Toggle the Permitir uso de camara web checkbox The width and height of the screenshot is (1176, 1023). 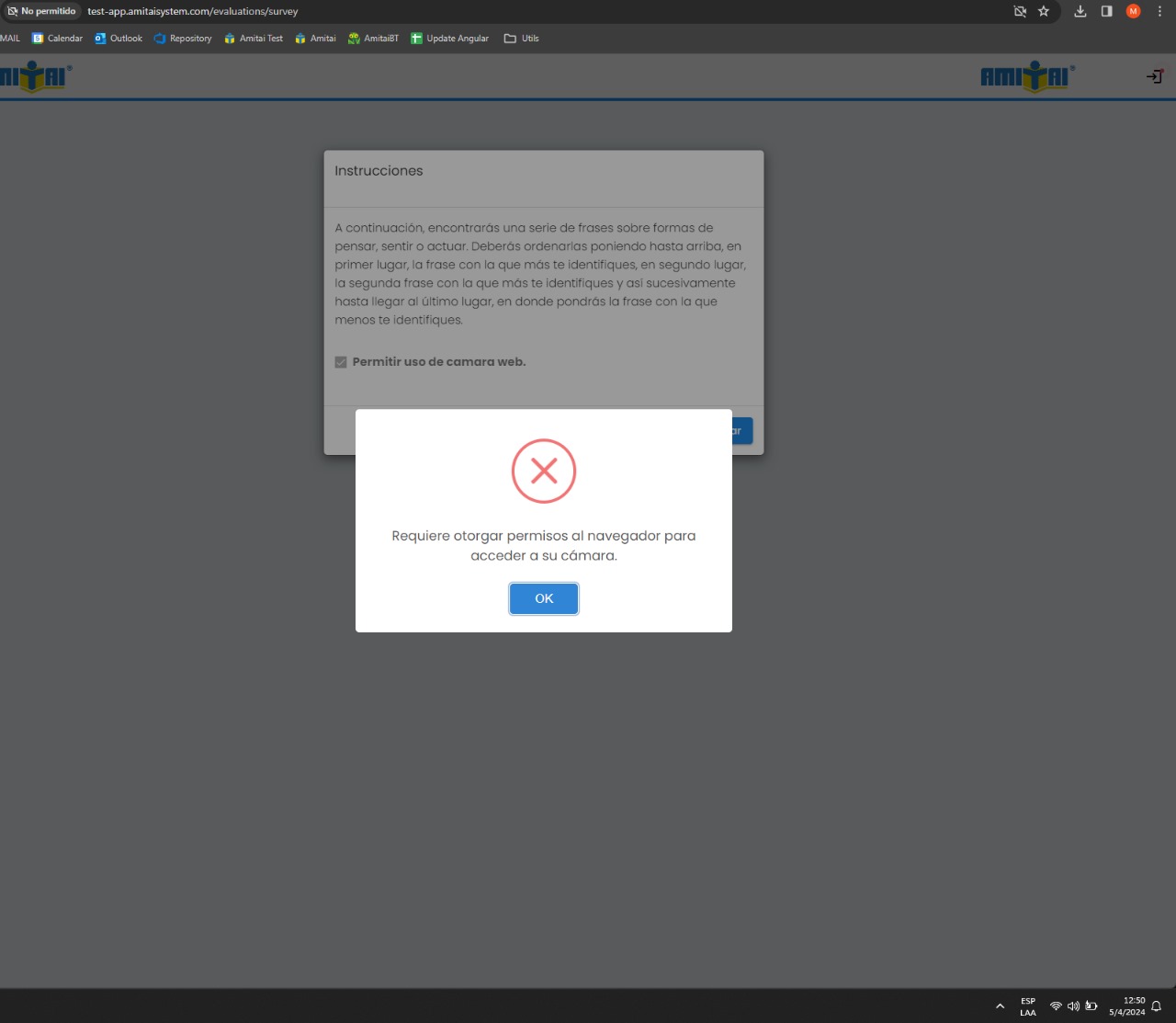pos(341,362)
